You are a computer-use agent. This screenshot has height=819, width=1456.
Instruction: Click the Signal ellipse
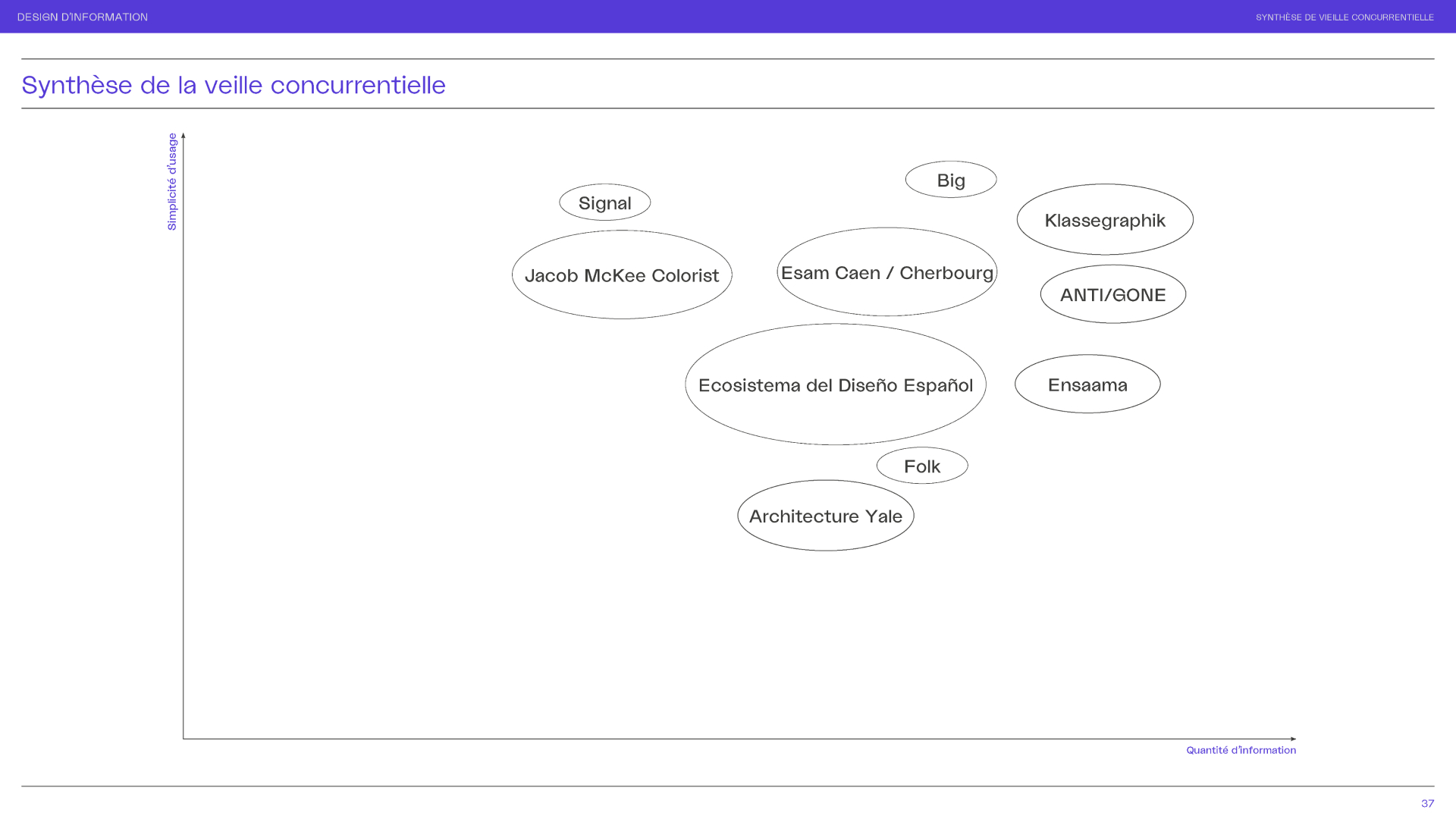[x=604, y=202]
